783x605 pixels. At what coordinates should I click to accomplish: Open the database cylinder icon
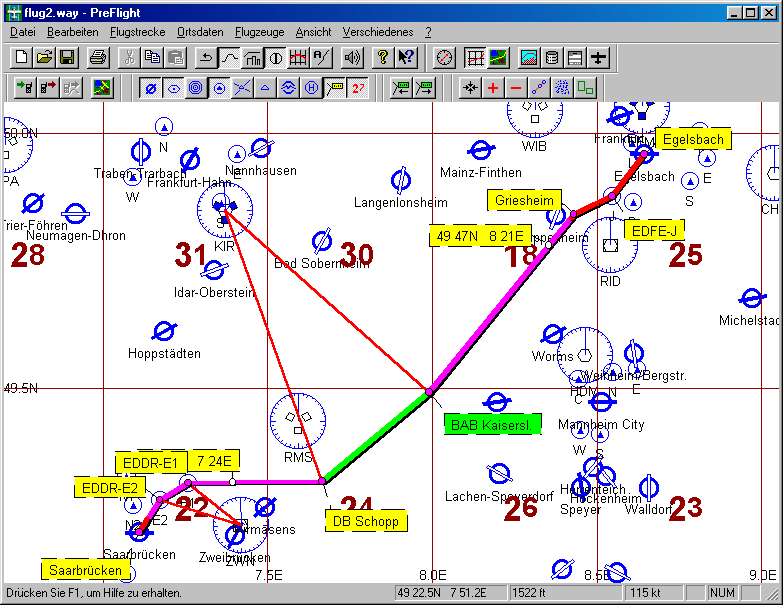pos(553,58)
